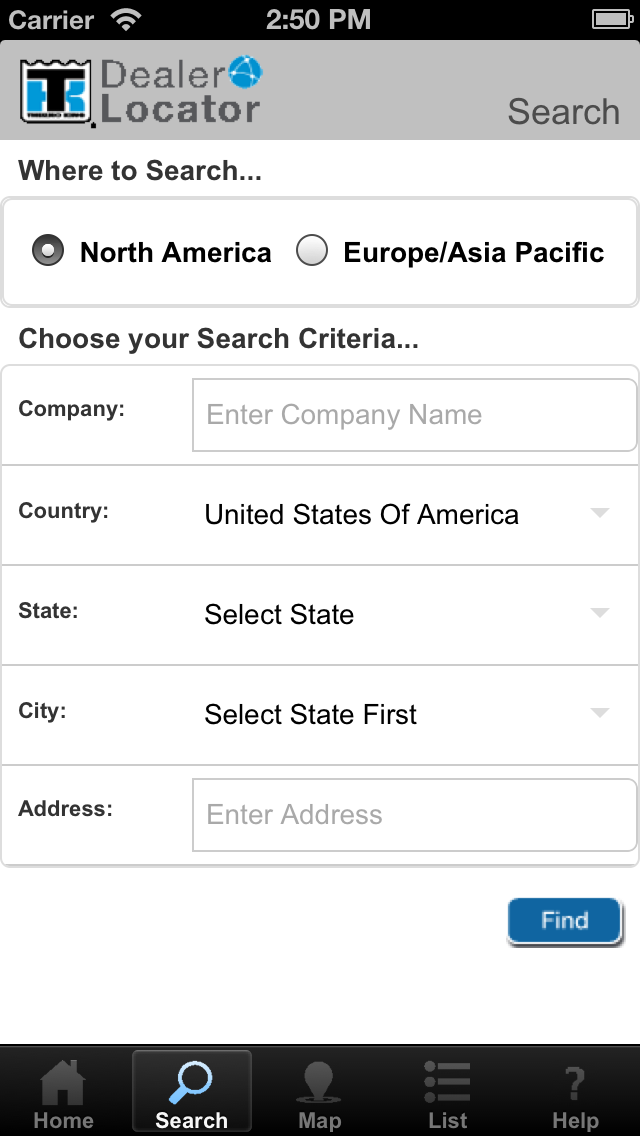The height and width of the screenshot is (1136, 640).
Task: Tap the Home house icon
Action: pyautogui.click(x=63, y=1085)
